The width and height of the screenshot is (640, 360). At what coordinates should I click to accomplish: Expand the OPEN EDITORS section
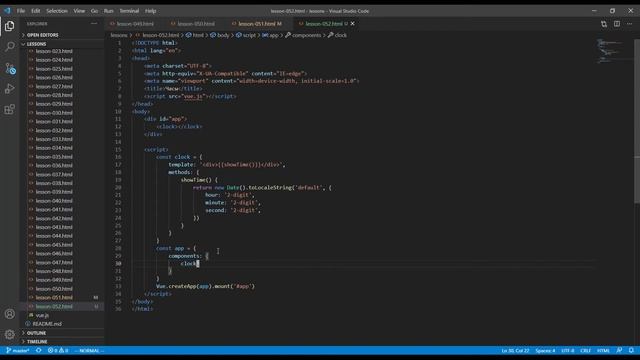tap(42, 35)
